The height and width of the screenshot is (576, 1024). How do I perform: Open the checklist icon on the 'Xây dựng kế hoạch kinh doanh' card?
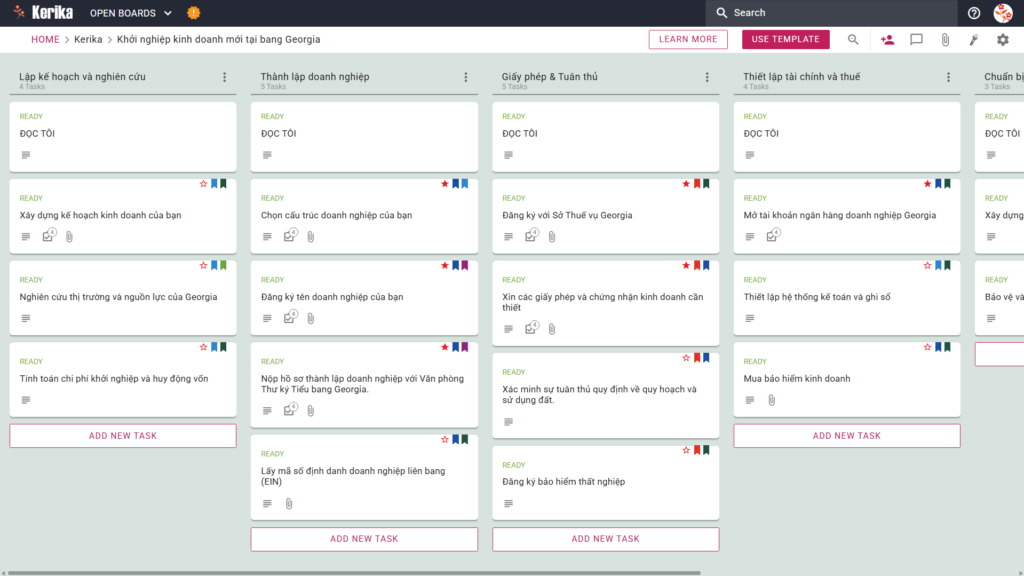point(49,235)
